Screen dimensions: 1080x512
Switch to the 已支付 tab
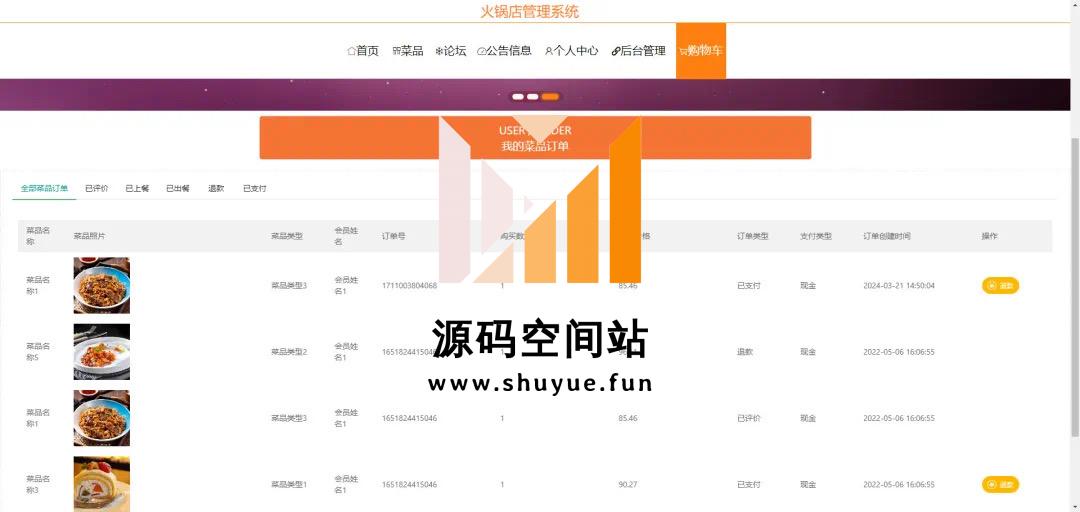click(x=255, y=188)
